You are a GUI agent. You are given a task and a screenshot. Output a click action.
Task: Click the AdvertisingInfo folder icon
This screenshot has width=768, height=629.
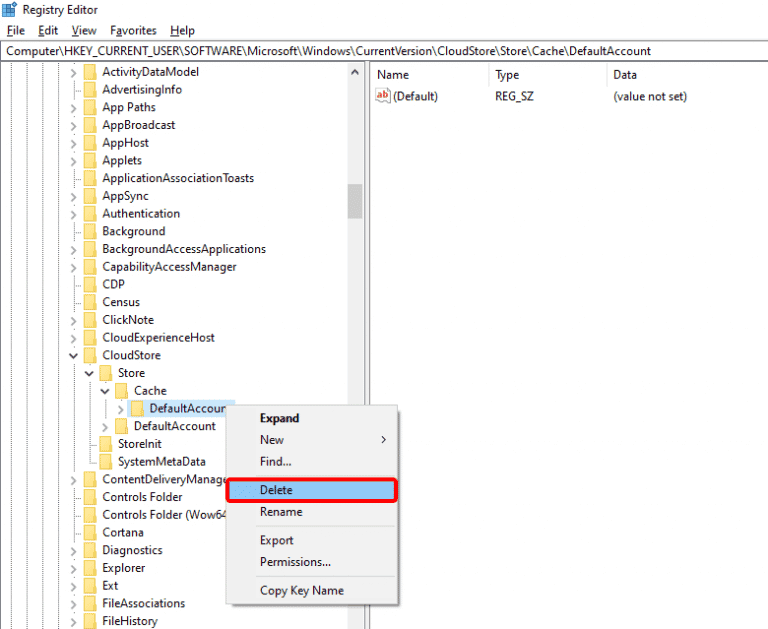click(x=90, y=90)
